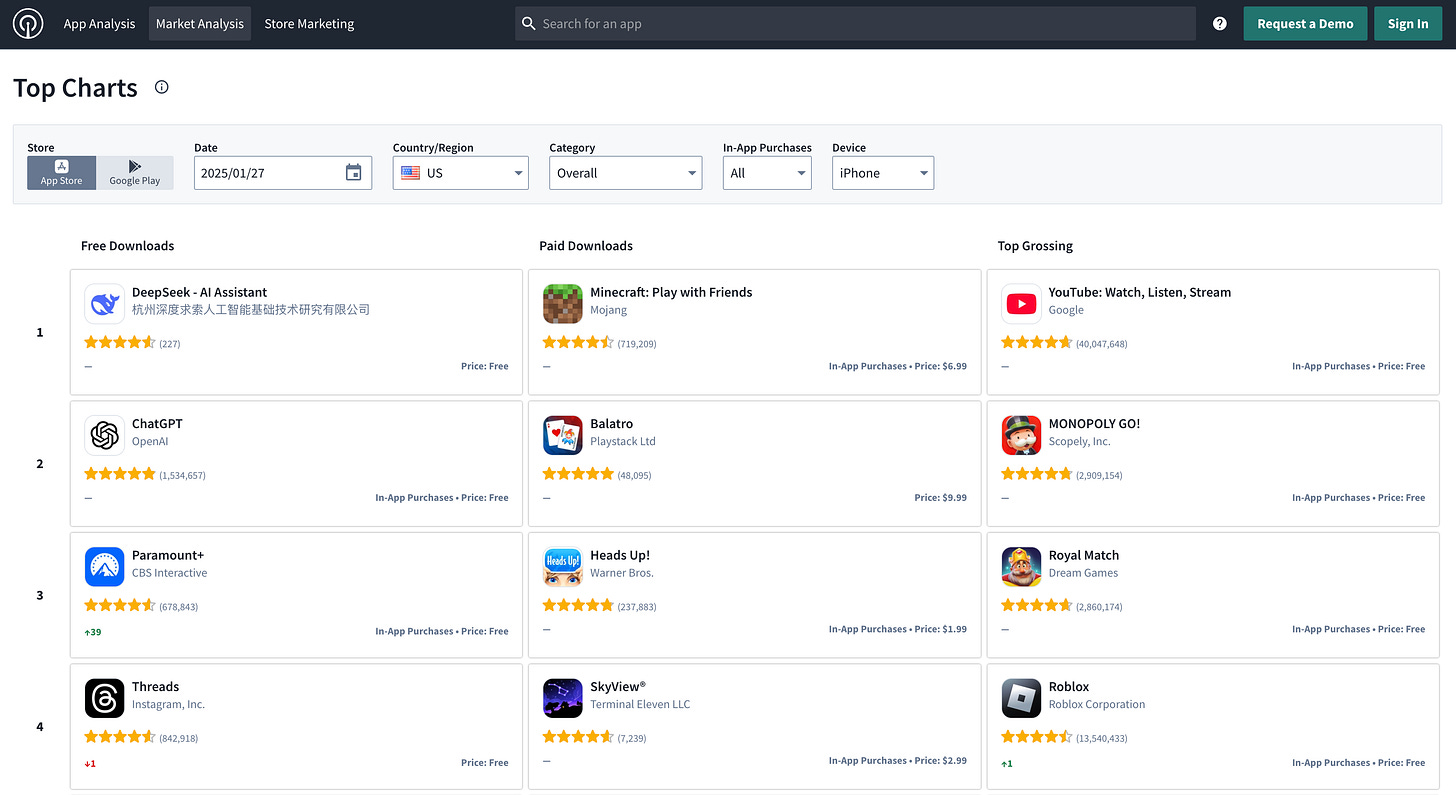Click the Top Charts info icon
1456x795 pixels.
(162, 87)
